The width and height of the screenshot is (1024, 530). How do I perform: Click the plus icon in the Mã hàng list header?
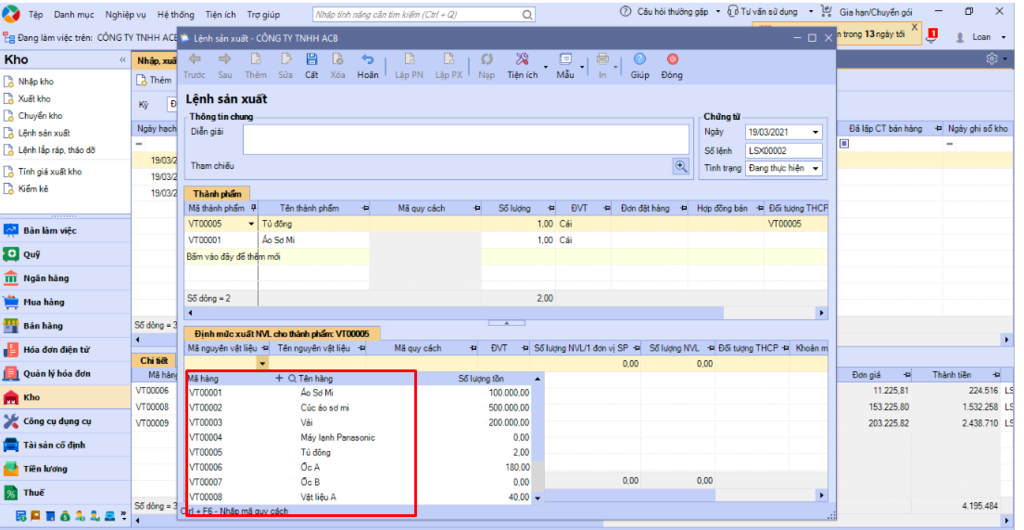coord(280,378)
